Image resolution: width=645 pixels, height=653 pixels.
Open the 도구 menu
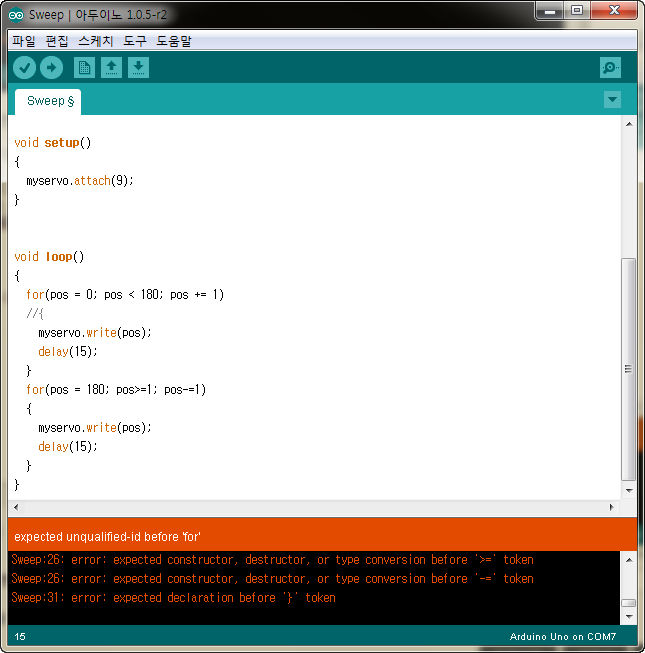tap(135, 41)
